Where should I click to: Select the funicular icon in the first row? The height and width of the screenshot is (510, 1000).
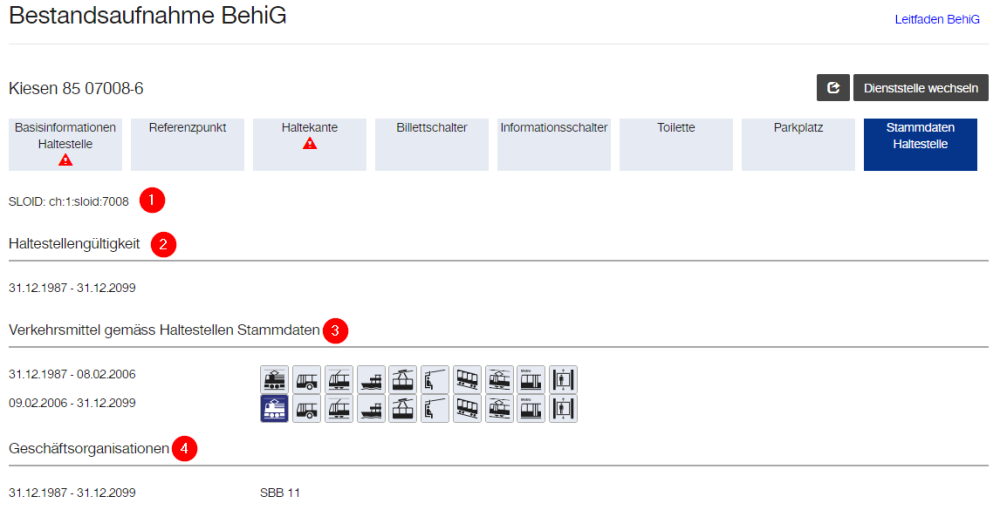coord(467,380)
